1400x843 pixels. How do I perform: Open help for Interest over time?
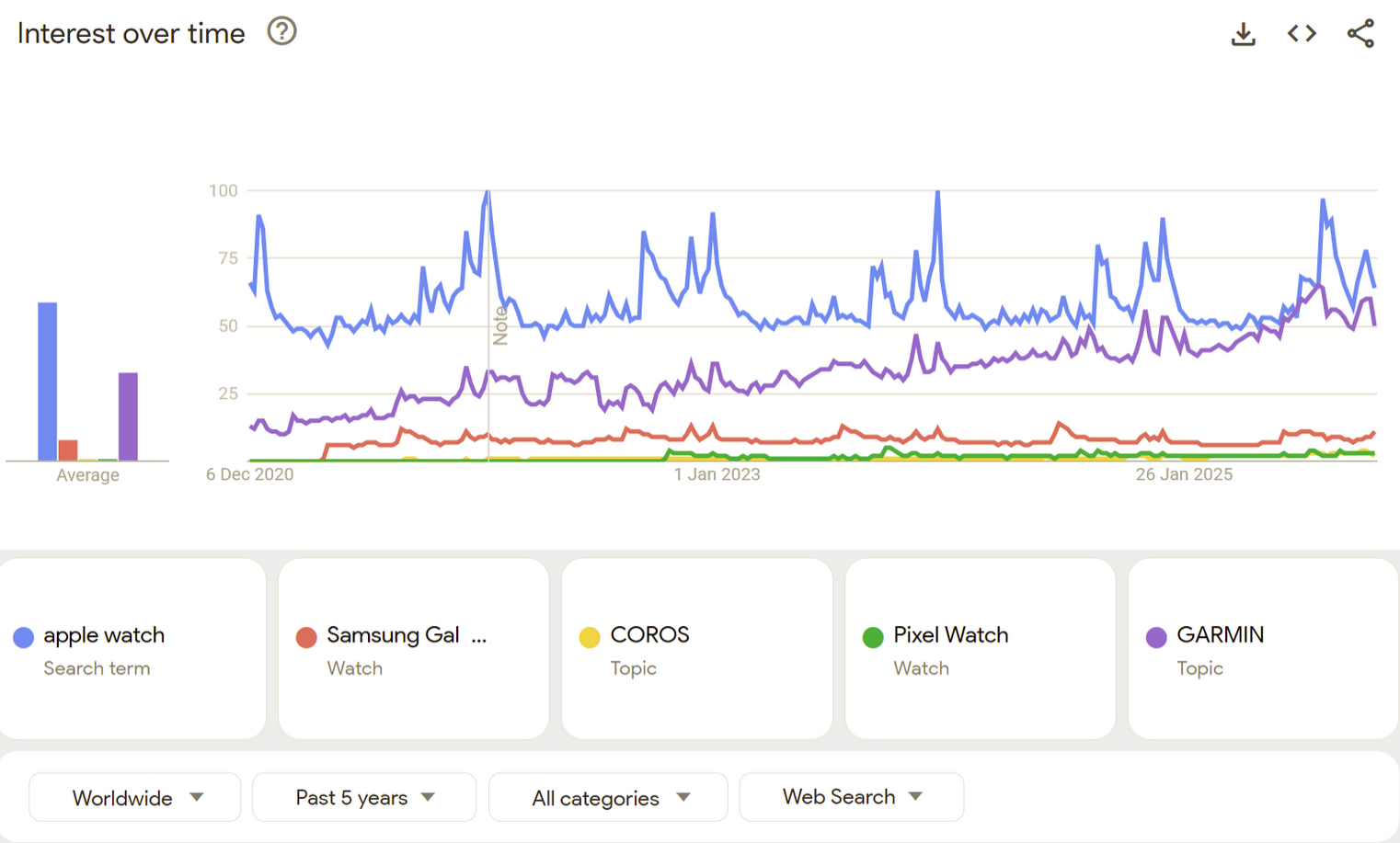pos(281,31)
